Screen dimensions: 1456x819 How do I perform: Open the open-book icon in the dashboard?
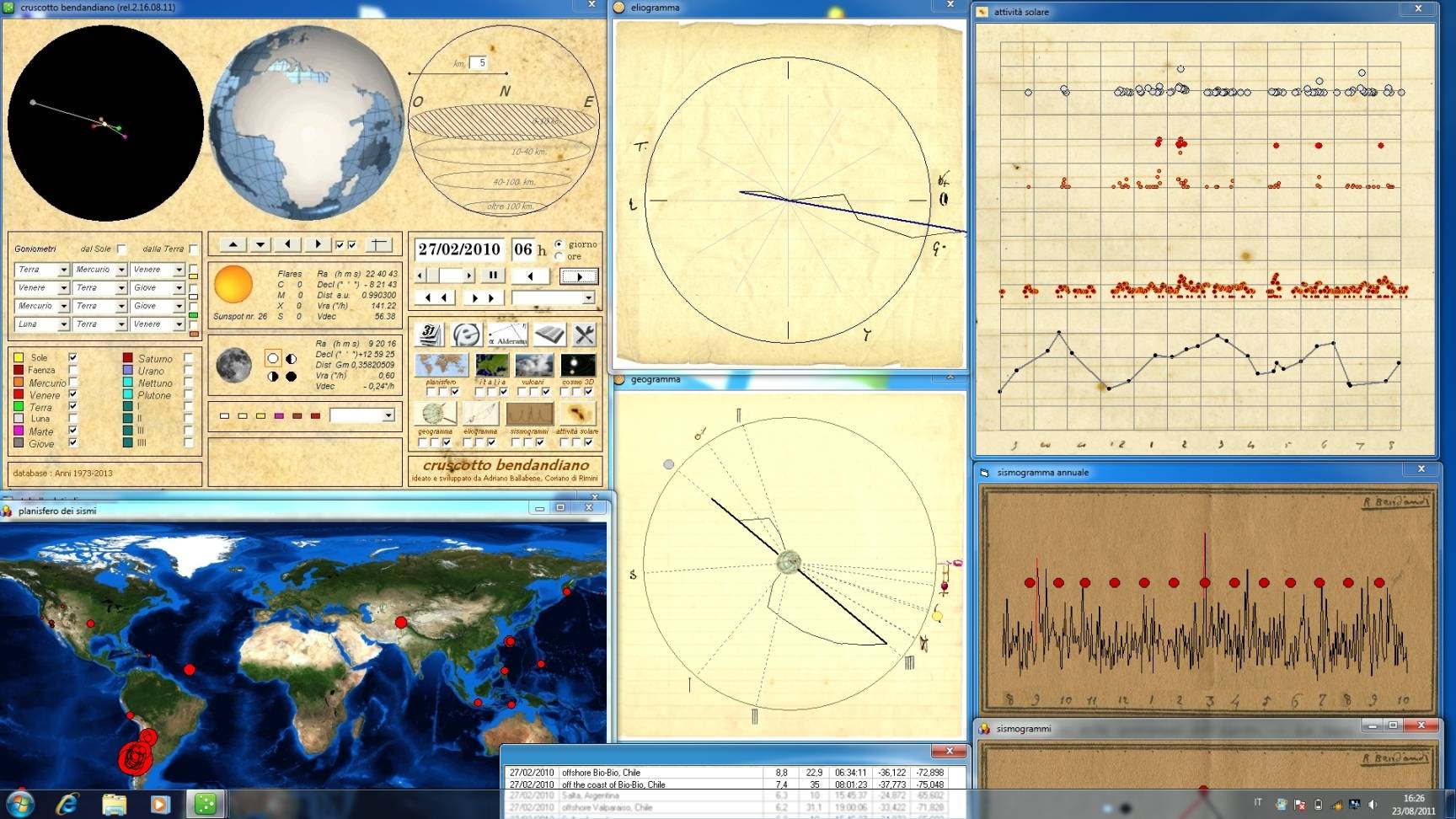[x=549, y=335]
